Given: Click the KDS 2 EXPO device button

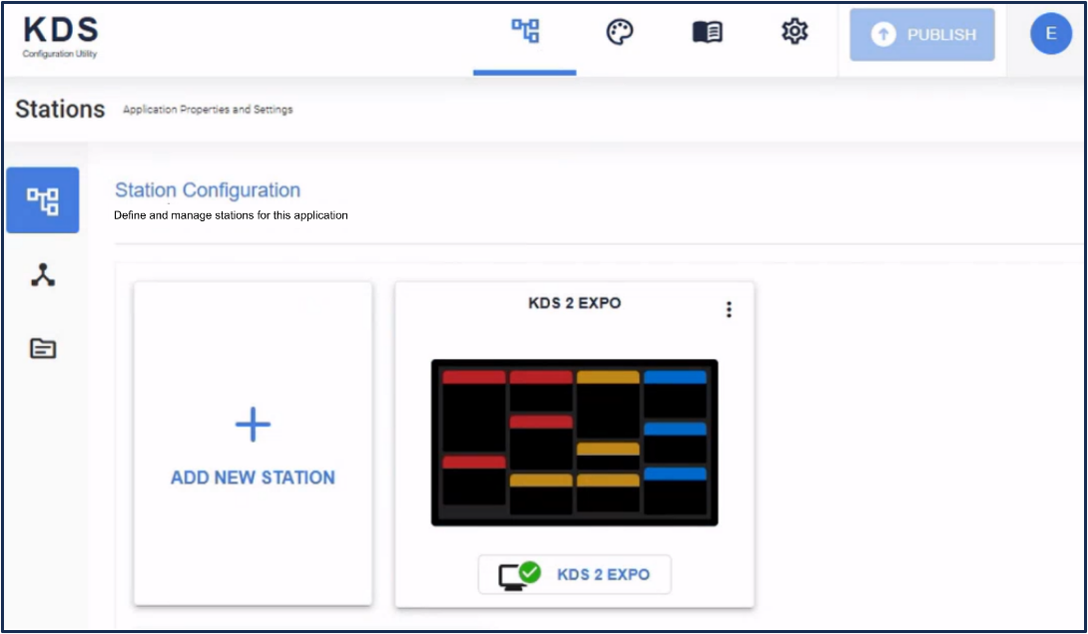Looking at the screenshot, I should pos(575,574).
